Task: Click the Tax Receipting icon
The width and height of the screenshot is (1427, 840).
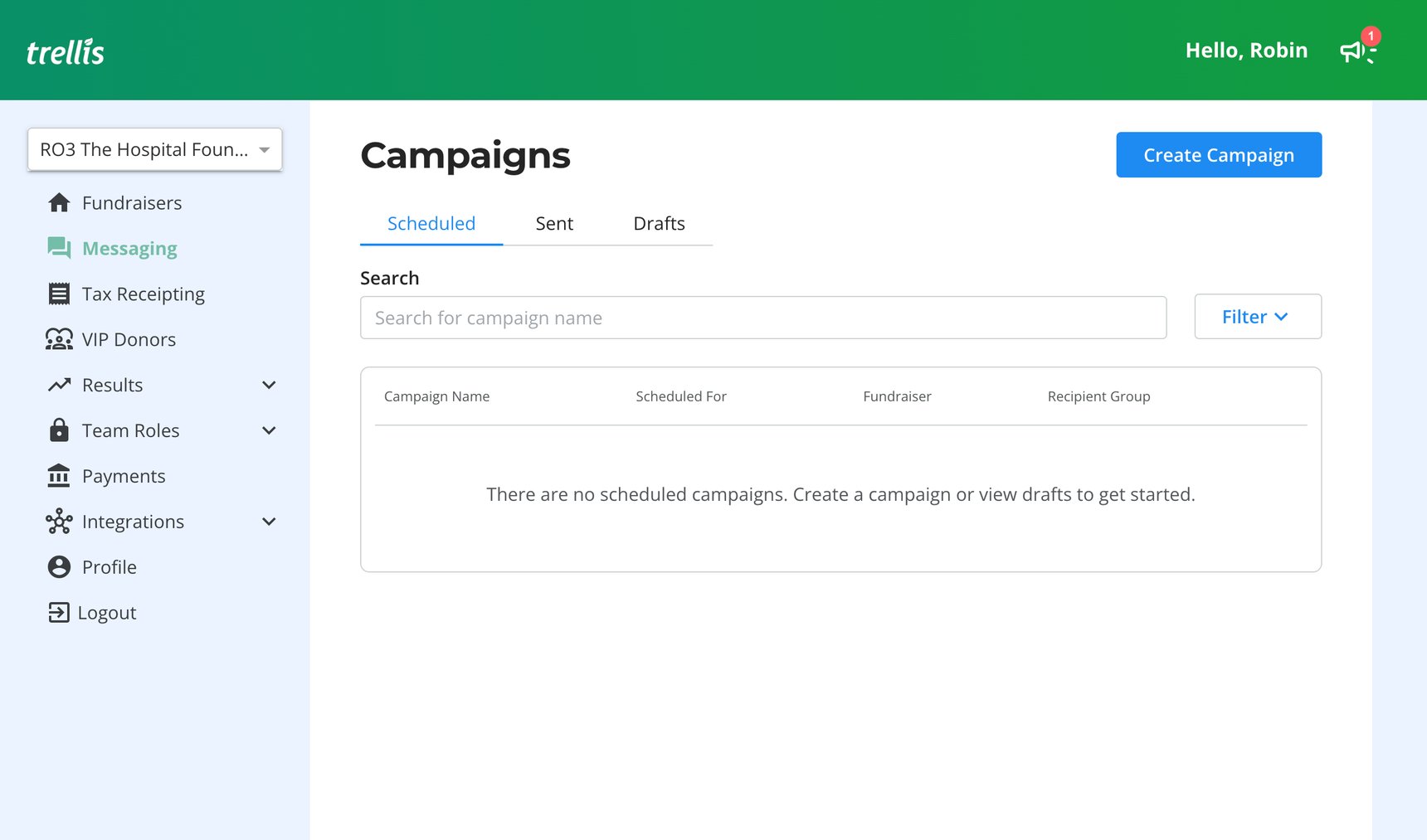Action: tap(59, 294)
